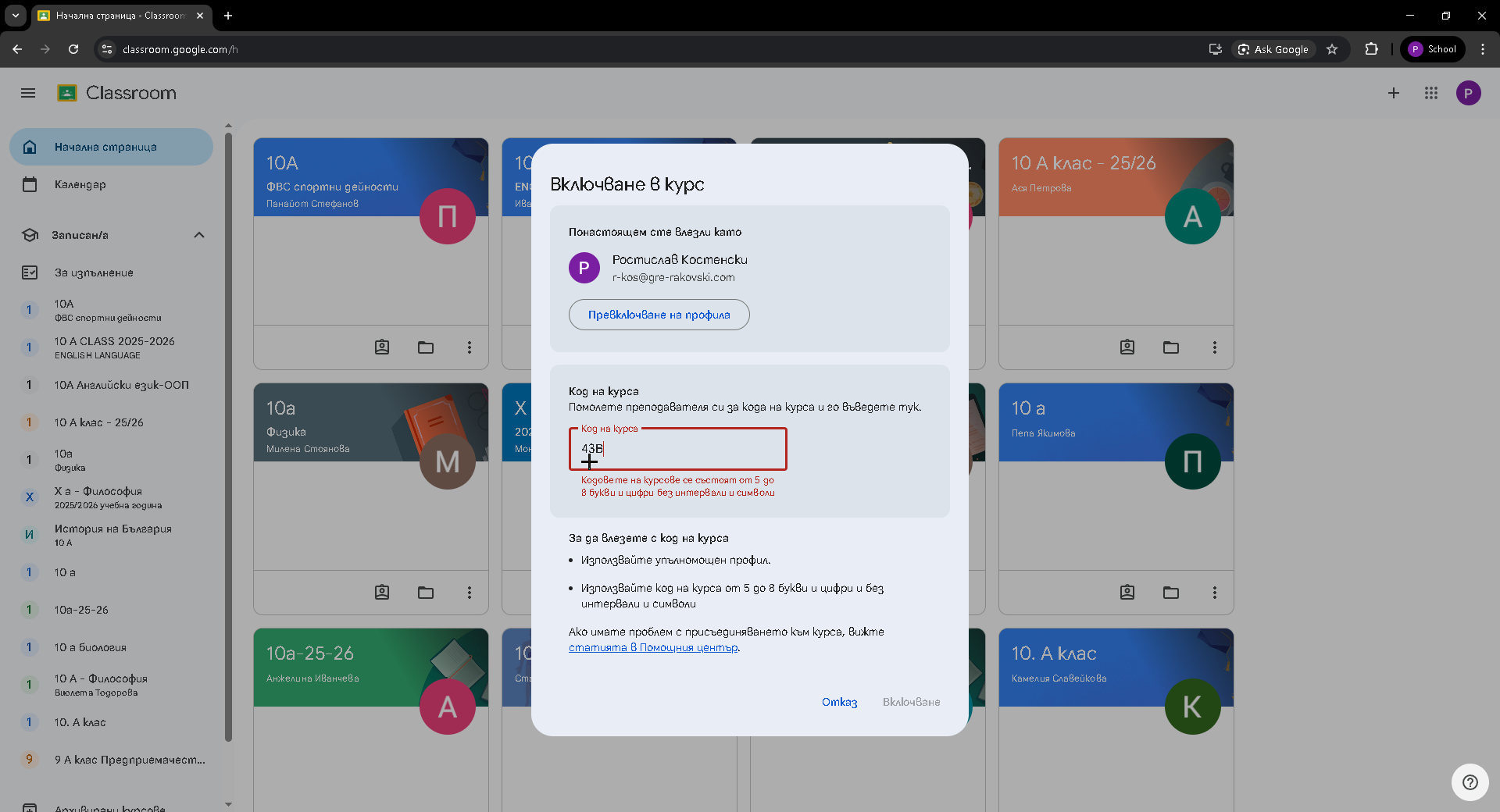This screenshot has width=1500, height=812.
Task: Click Превключване на профила button
Action: pyautogui.click(x=659, y=315)
